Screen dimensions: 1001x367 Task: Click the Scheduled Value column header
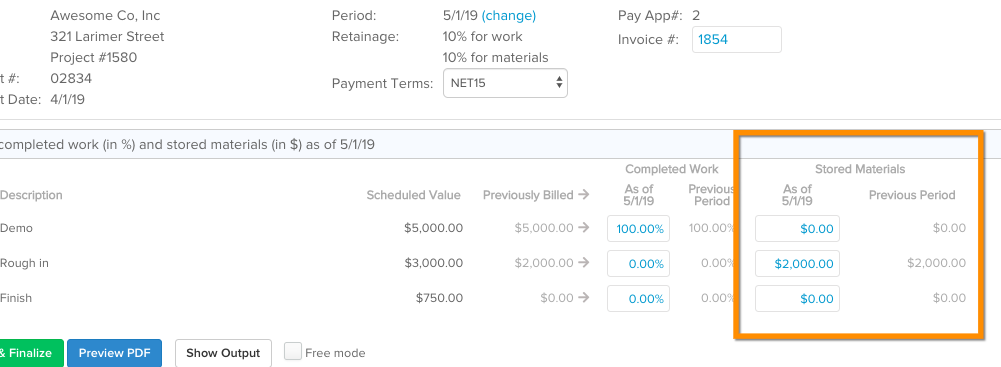[x=413, y=195]
